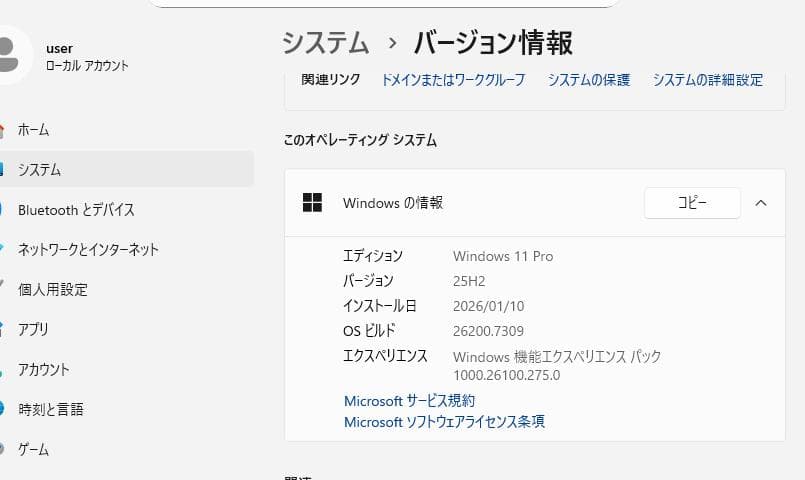Open ドメインまたはワークグループ link

tap(453, 80)
